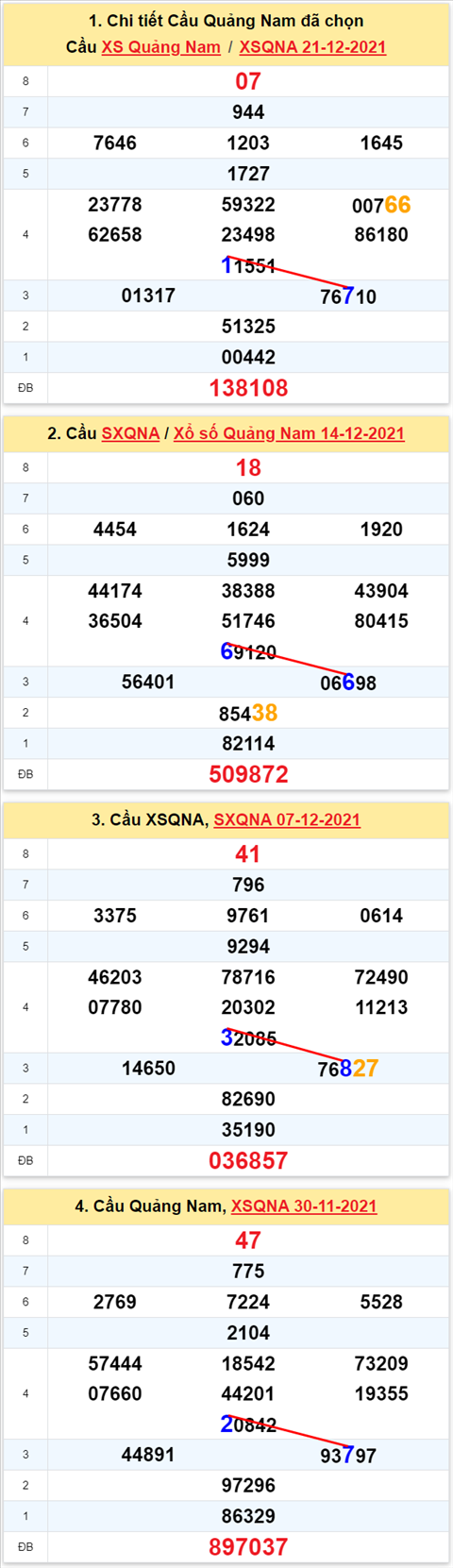Select the number 00766 with orange digits

coord(381,205)
